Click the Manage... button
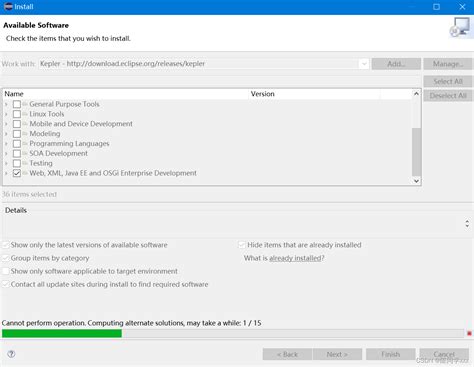474x367 pixels. click(448, 64)
